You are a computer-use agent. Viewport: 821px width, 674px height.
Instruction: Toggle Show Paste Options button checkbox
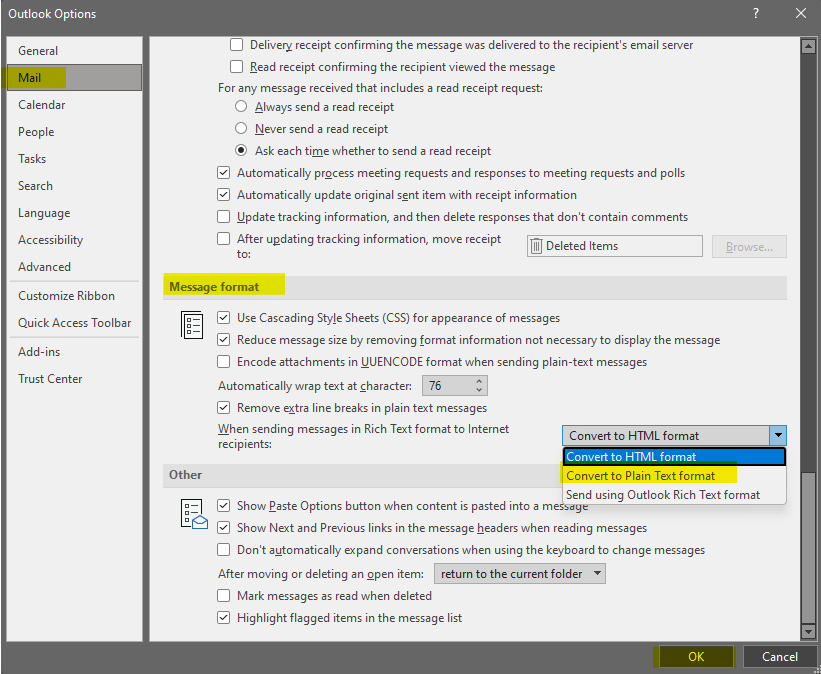[x=224, y=505]
